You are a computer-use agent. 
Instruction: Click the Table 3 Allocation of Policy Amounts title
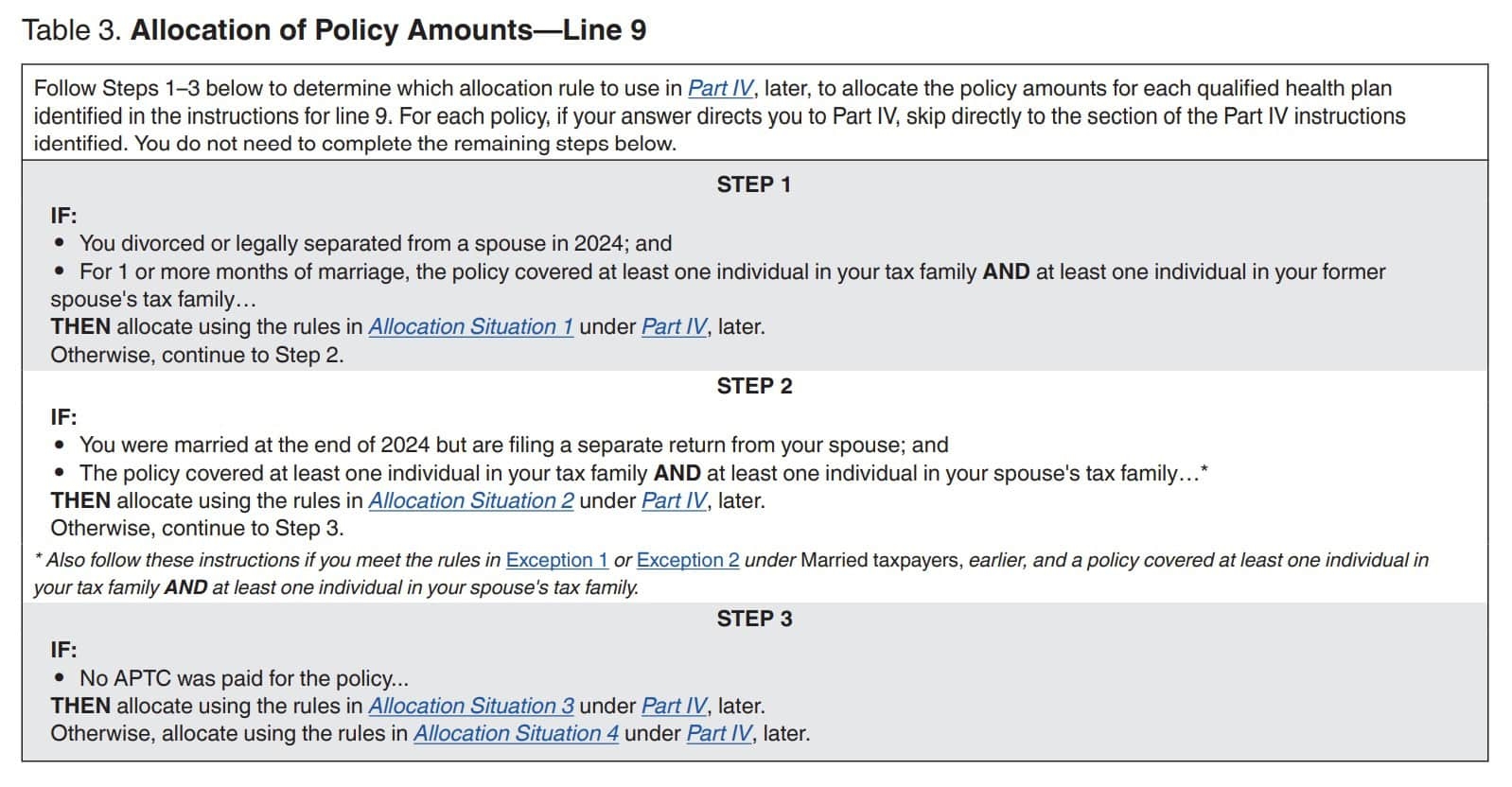click(334, 30)
